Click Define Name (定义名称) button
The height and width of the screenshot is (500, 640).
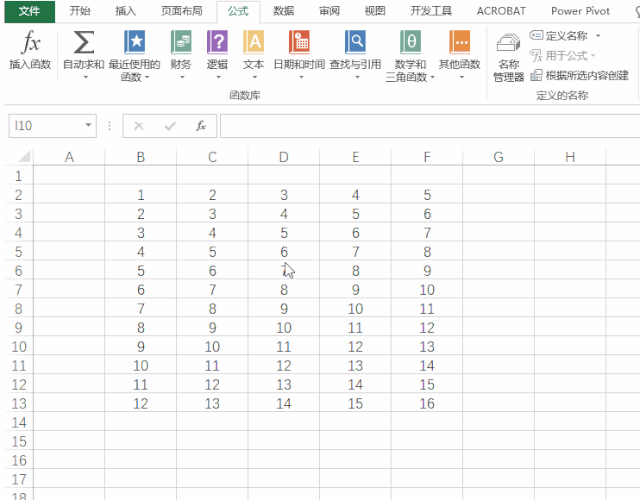coord(559,36)
